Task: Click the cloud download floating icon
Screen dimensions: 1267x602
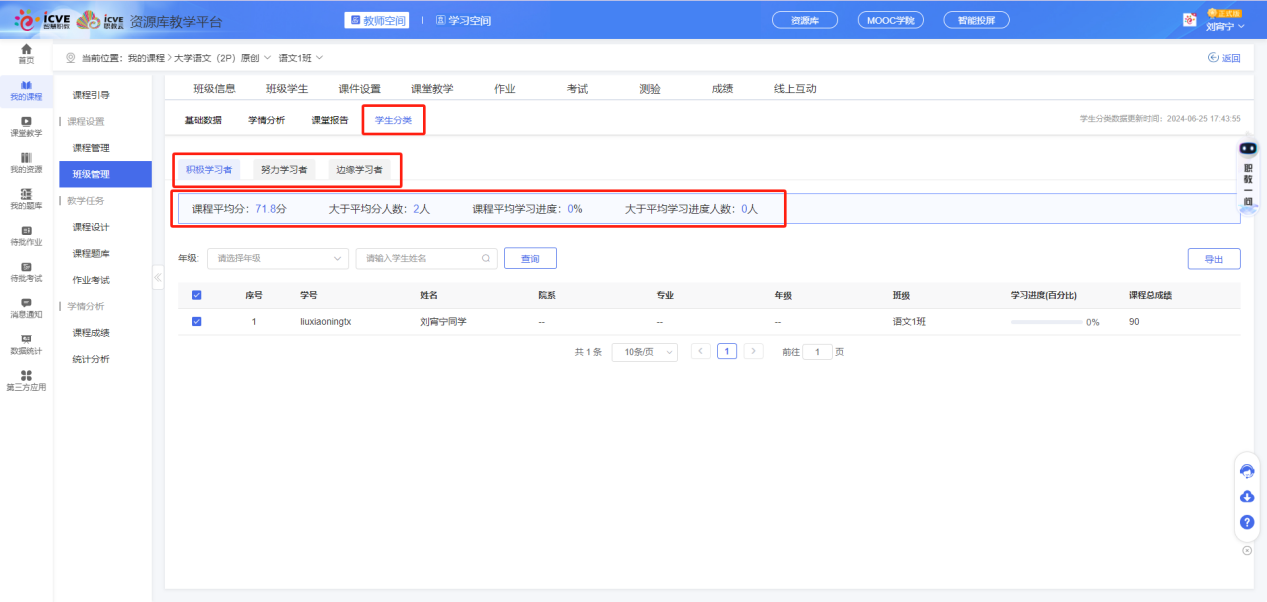Action: [x=1246, y=496]
